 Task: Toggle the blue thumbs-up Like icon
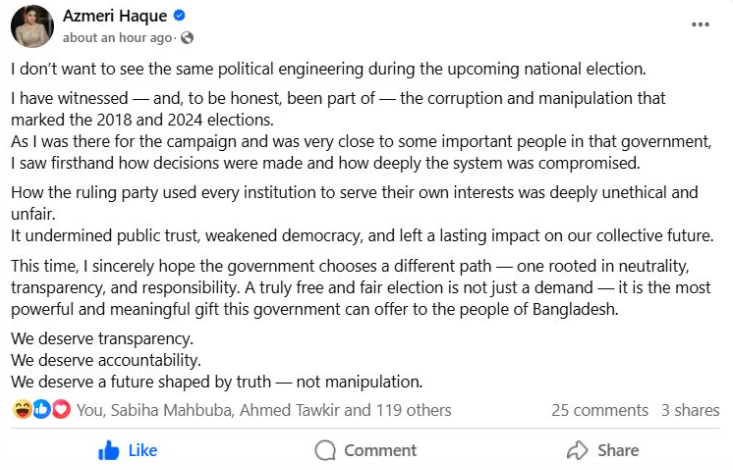[109, 450]
